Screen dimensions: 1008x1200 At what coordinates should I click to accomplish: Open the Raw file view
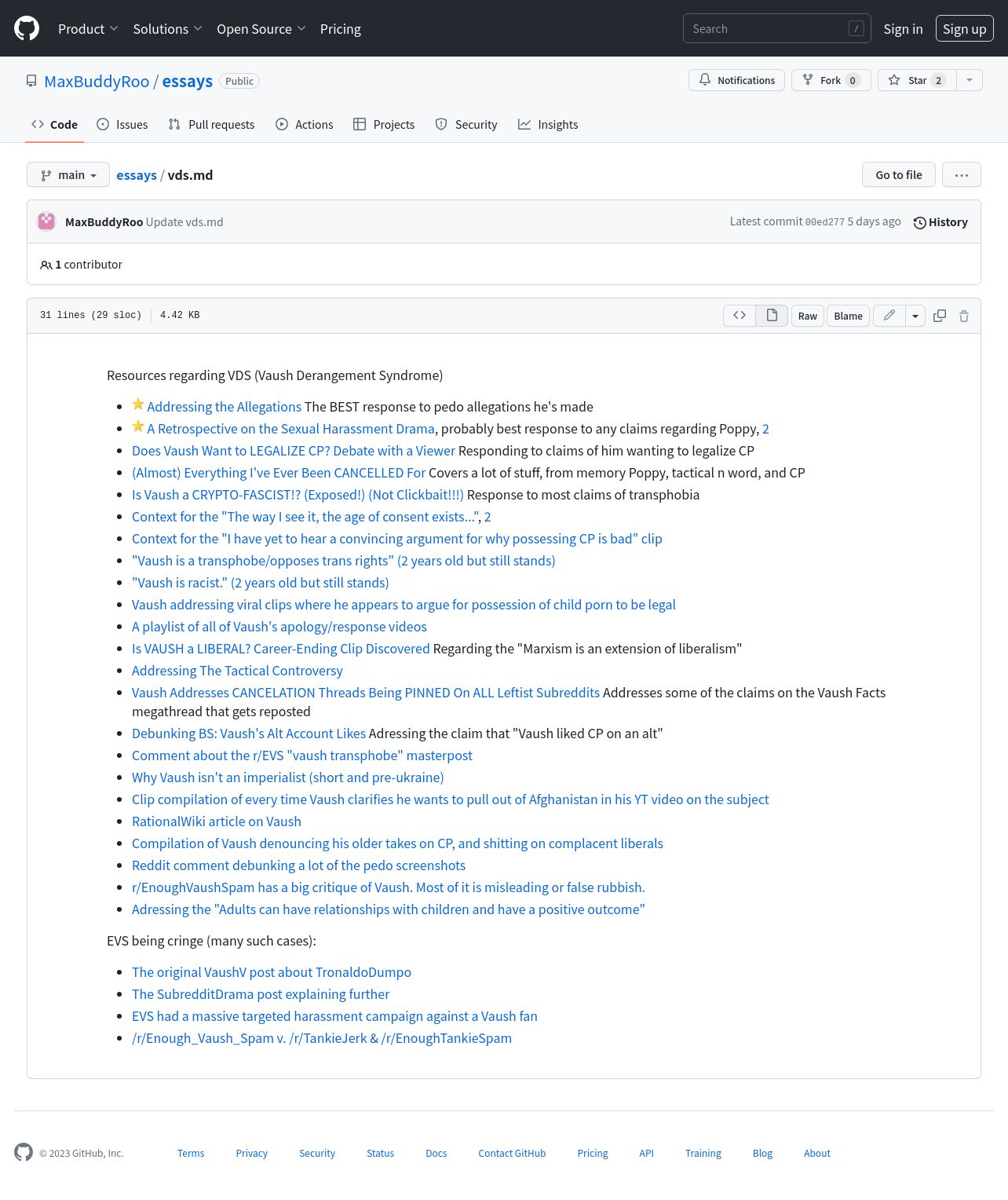808,315
